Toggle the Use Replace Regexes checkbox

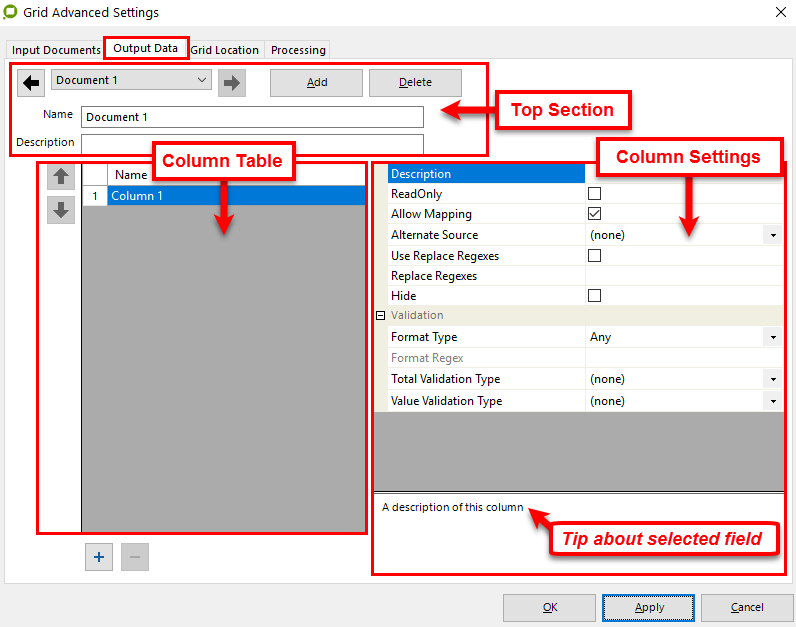594,256
